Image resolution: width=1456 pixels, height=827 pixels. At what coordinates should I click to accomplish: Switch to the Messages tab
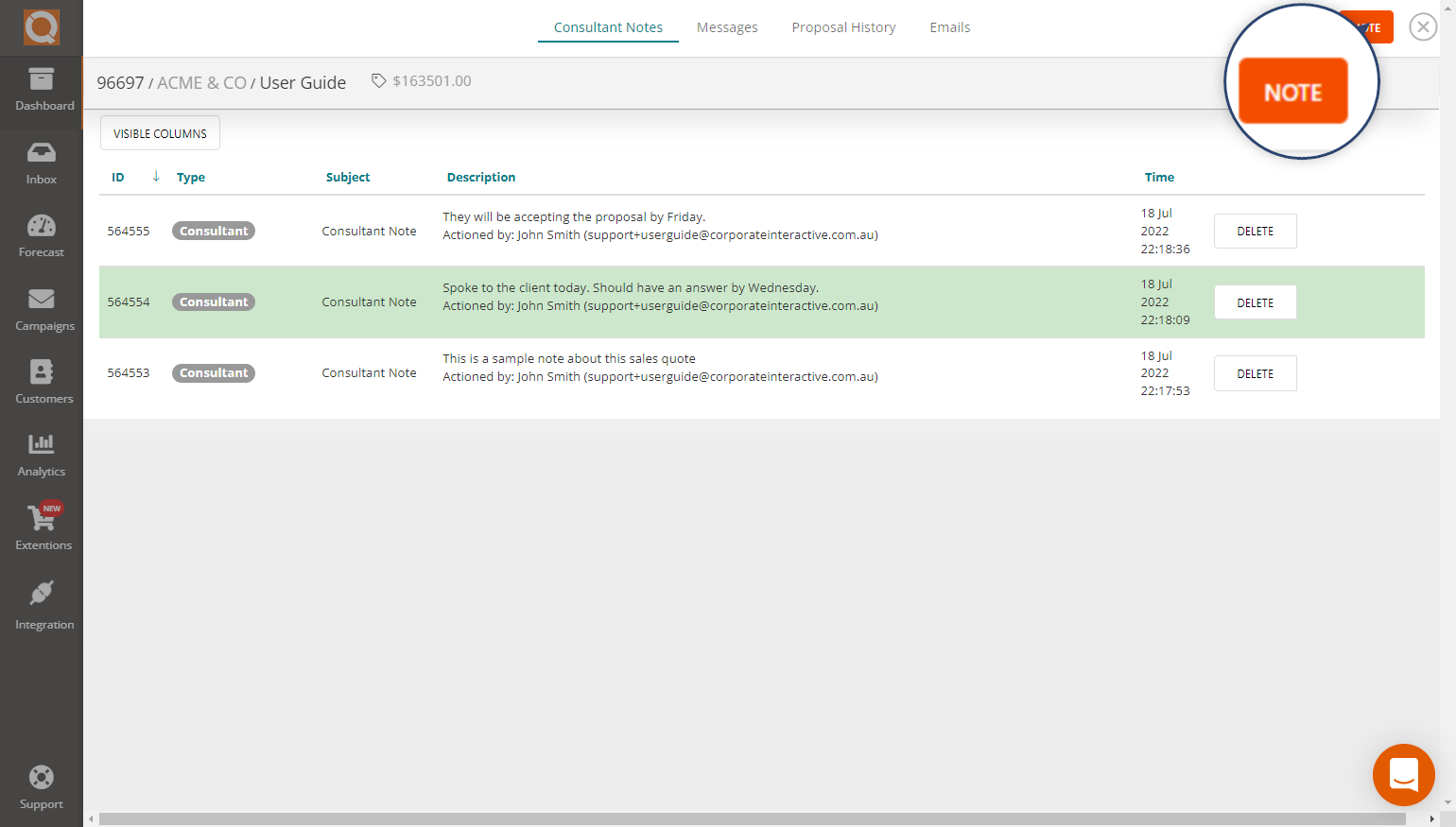(x=727, y=27)
